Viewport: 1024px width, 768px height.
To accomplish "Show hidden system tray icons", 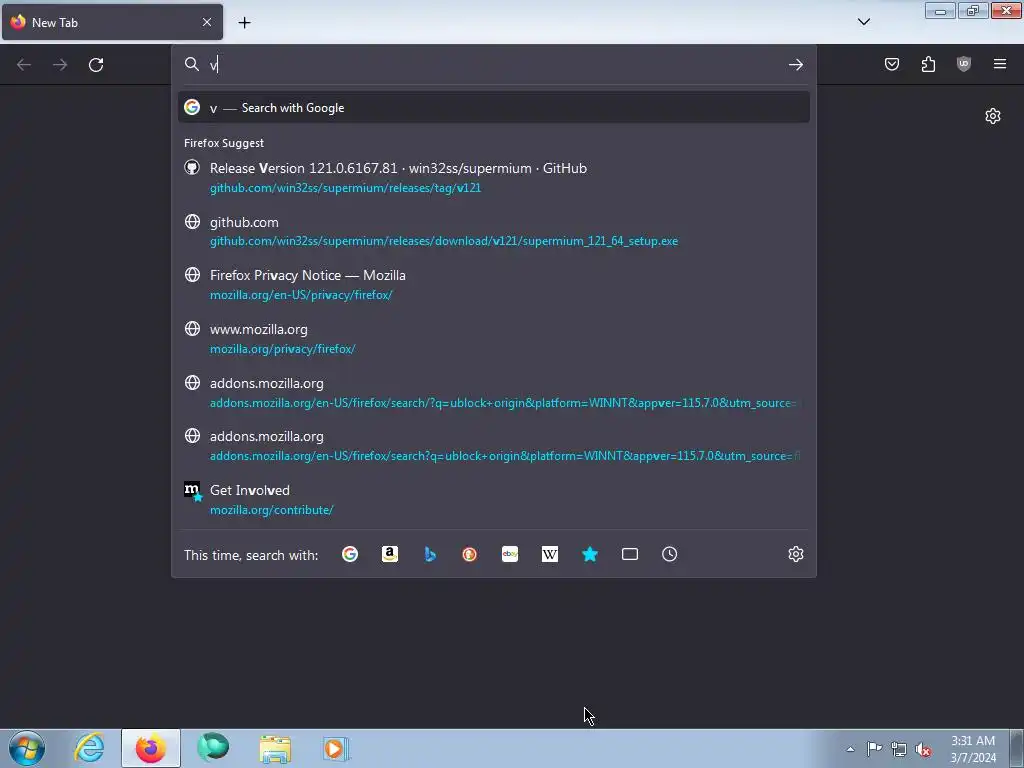I will [x=850, y=749].
